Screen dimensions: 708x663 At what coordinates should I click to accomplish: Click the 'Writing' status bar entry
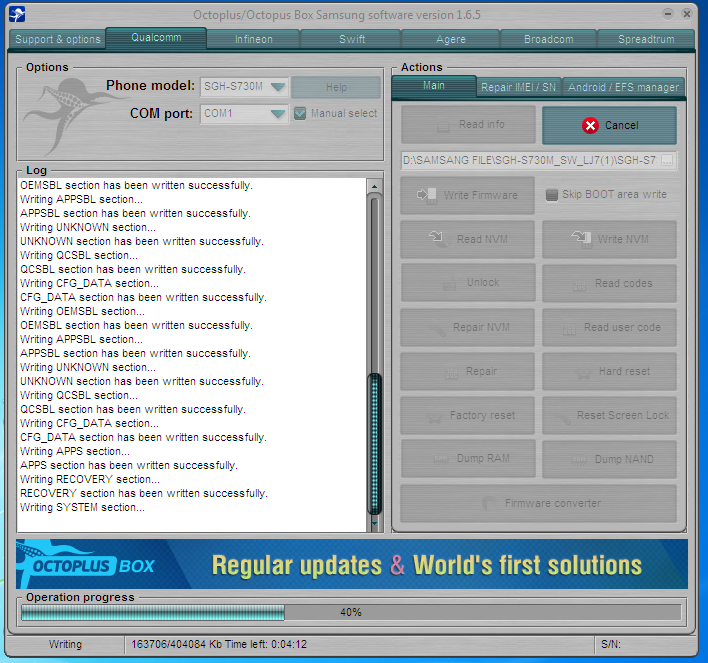click(65, 644)
